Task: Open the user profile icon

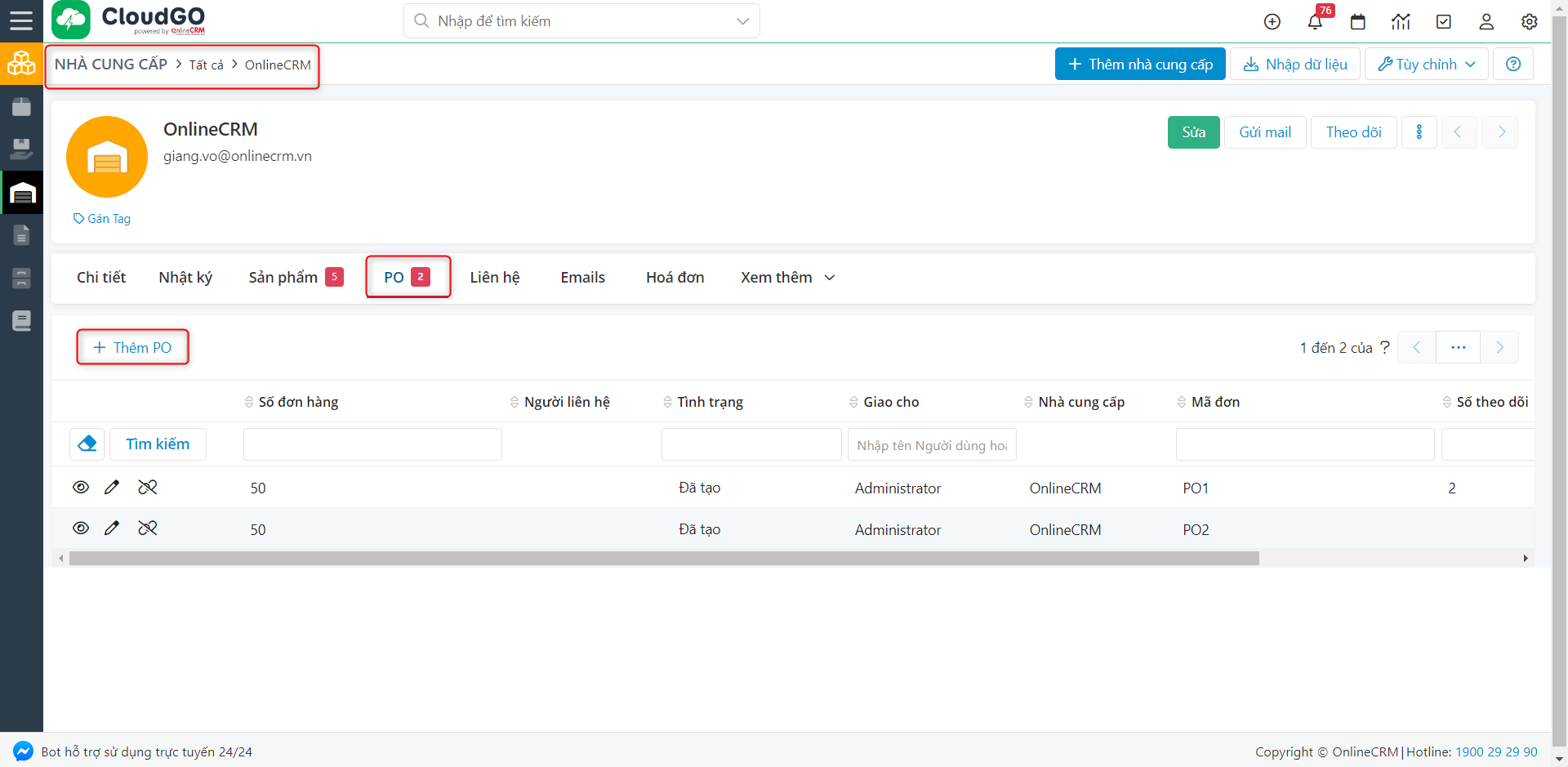Action: (x=1486, y=22)
